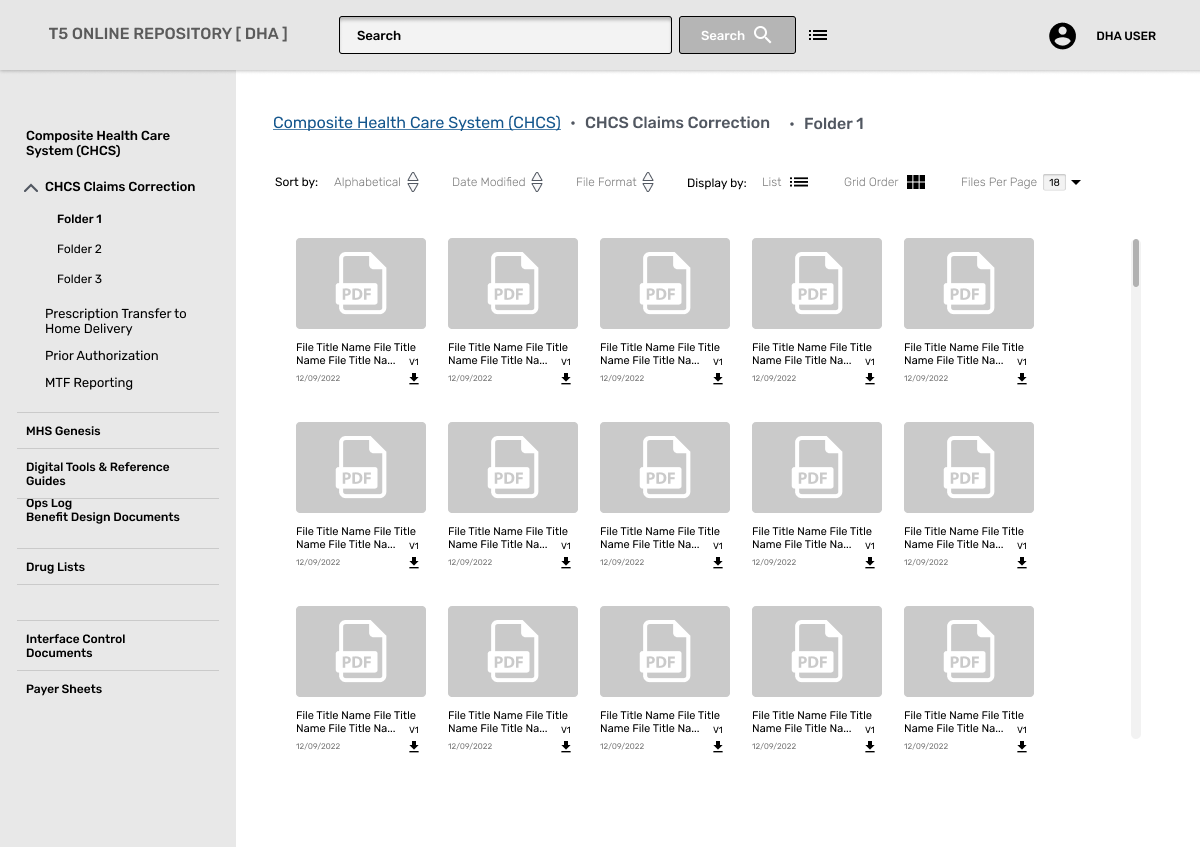Image resolution: width=1200 pixels, height=847 pixels.
Task: Sort files by Alphabetical arrows
Action: [413, 182]
